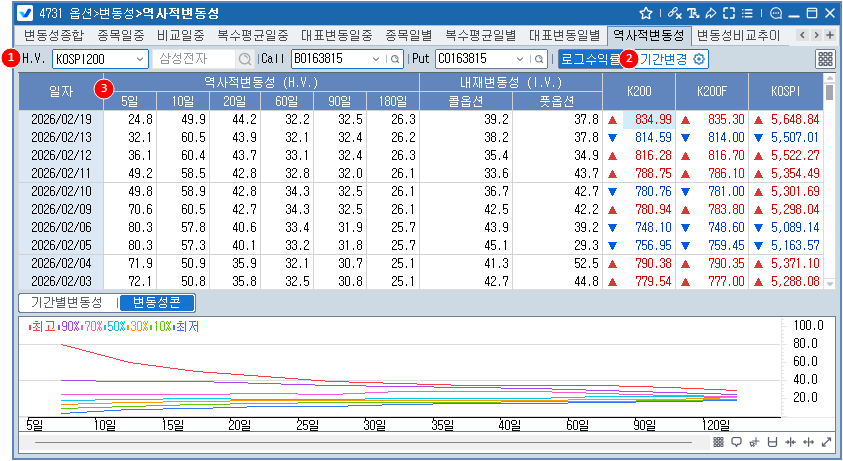Click the font size icon in title bar
The height and width of the screenshot is (461, 843).
[692, 14]
